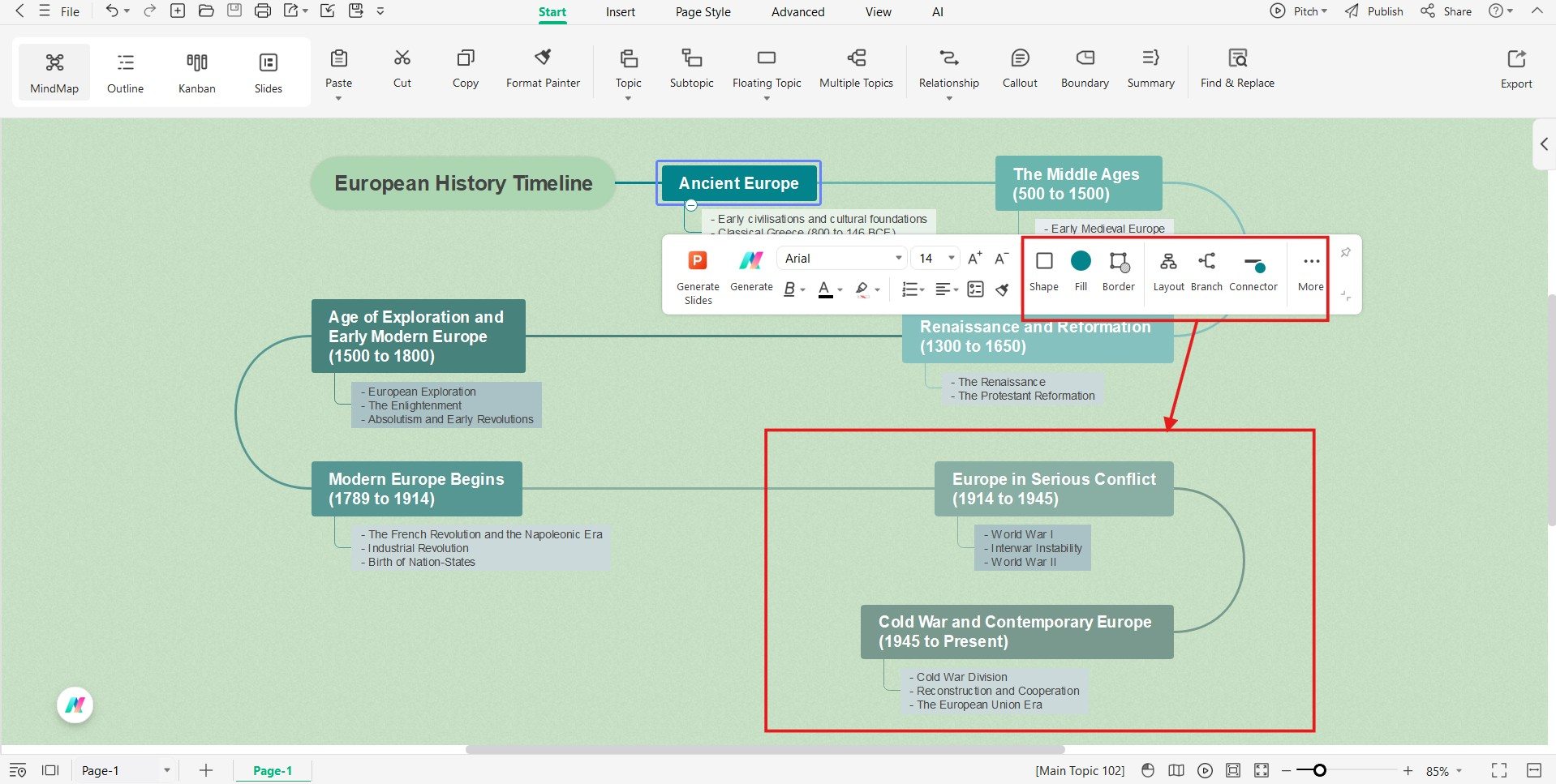Toggle bold text formatting
Screen dimensions: 1556x784
click(789, 289)
